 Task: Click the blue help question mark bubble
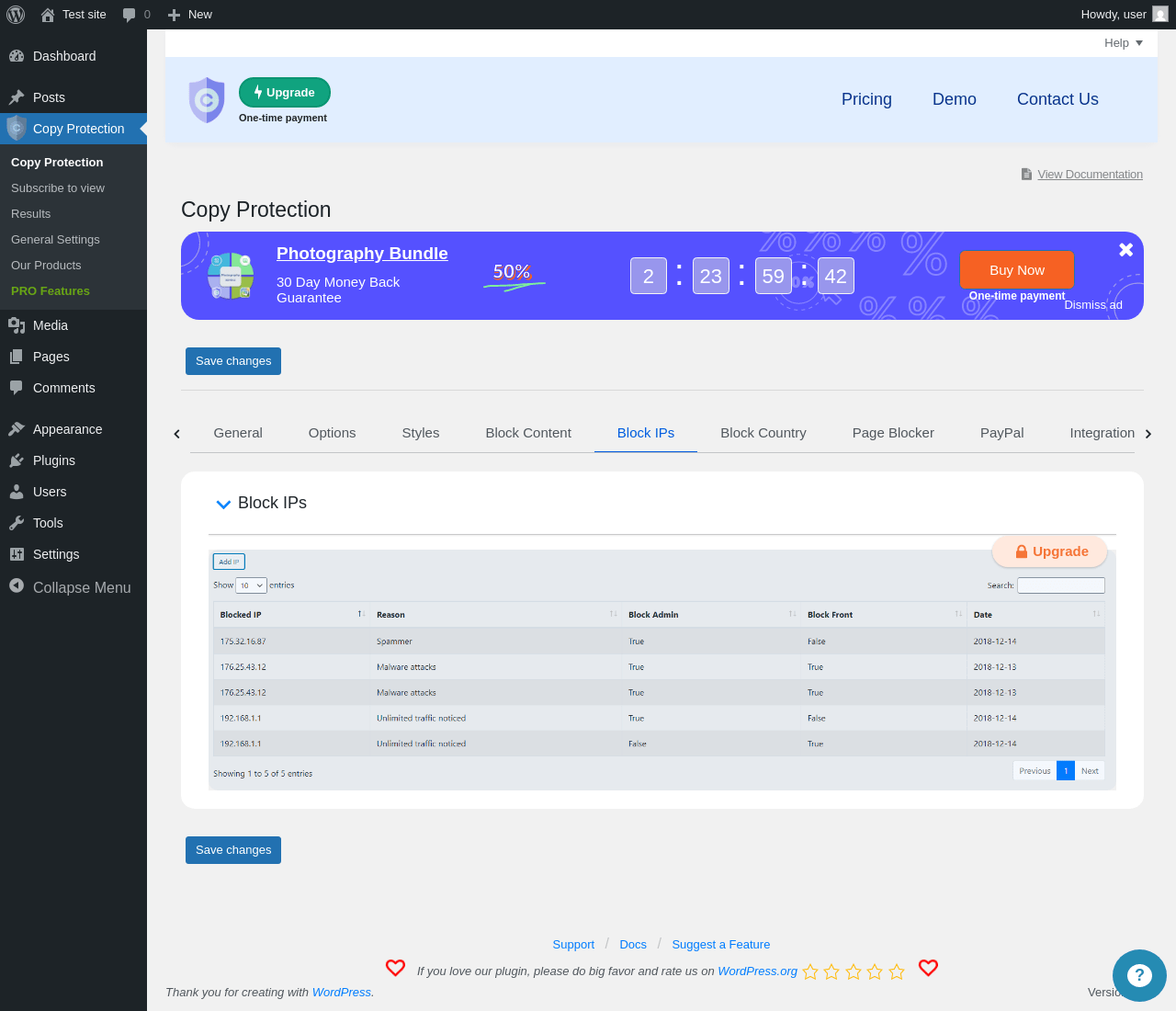tap(1139, 975)
